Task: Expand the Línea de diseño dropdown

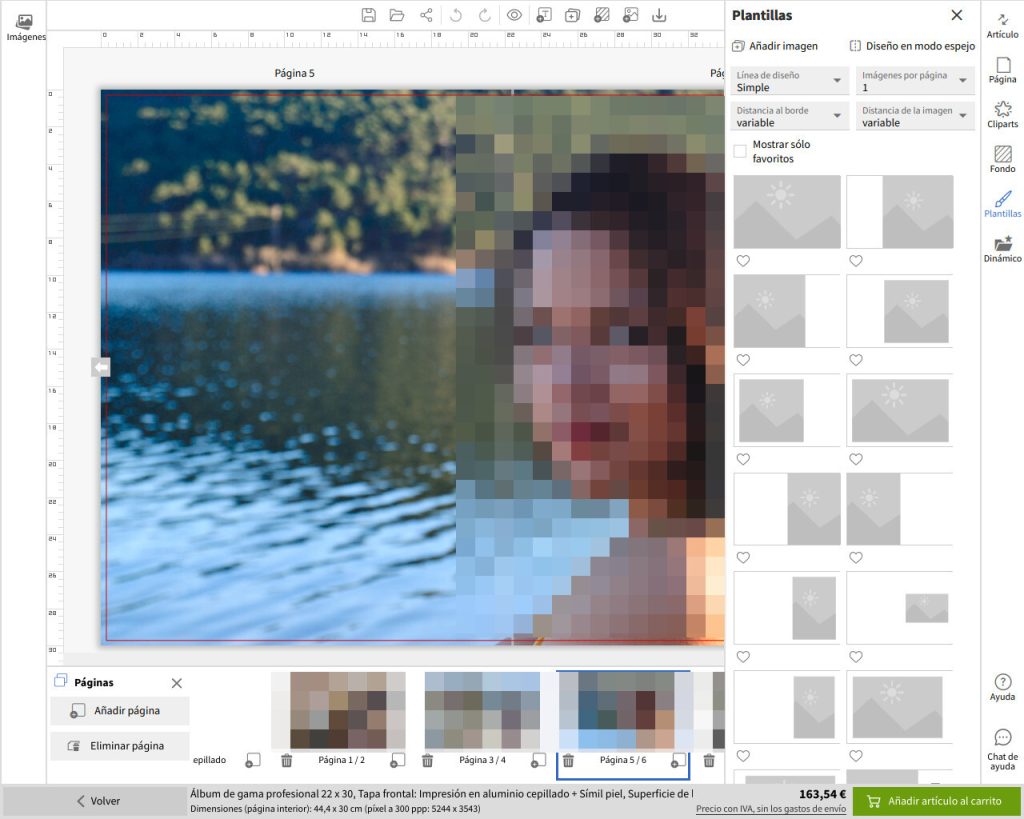Action: pyautogui.click(x=789, y=81)
